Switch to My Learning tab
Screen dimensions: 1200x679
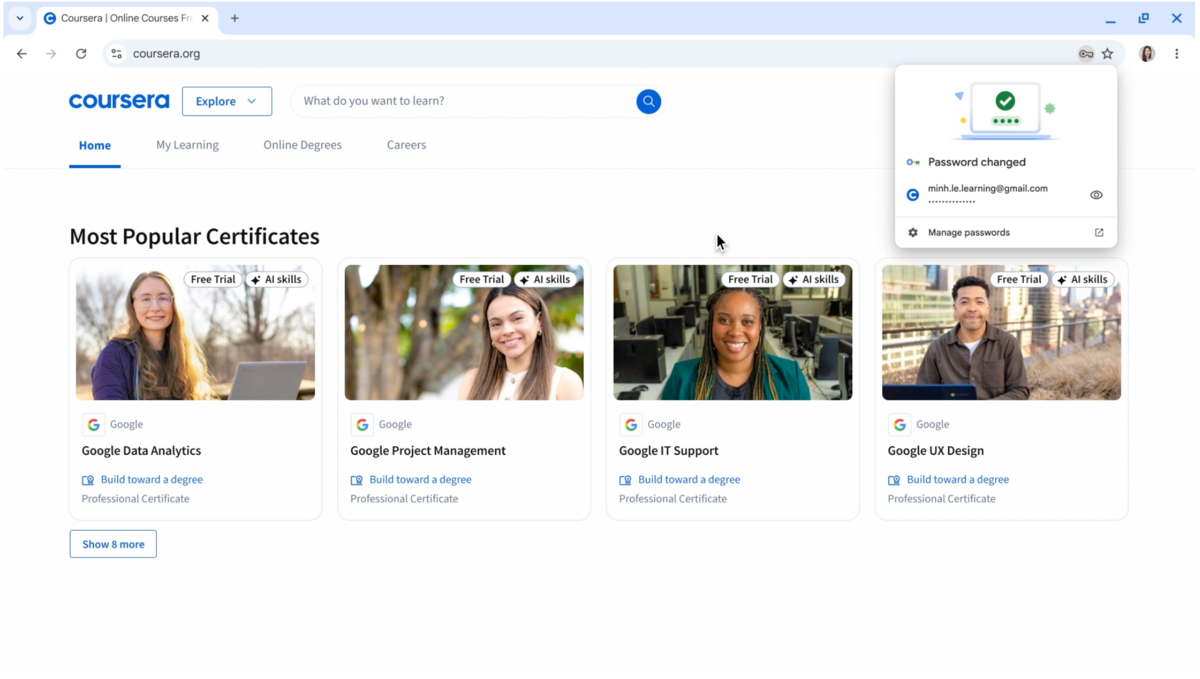coord(187,145)
